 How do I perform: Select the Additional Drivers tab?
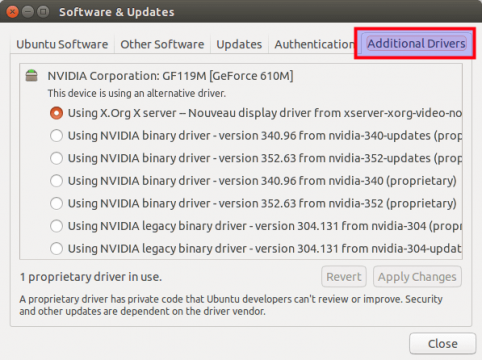(416, 44)
